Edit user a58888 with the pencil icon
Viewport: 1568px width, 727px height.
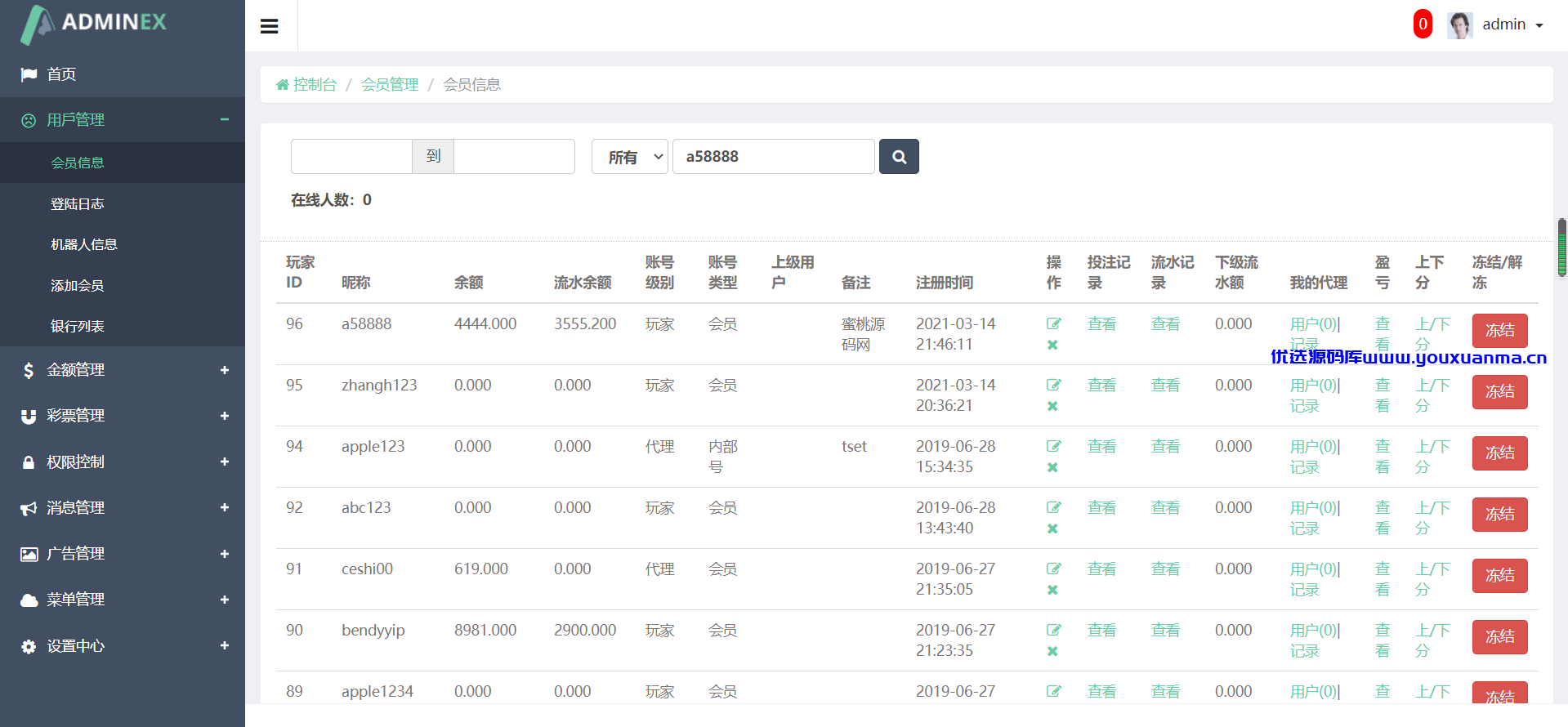[x=1053, y=324]
